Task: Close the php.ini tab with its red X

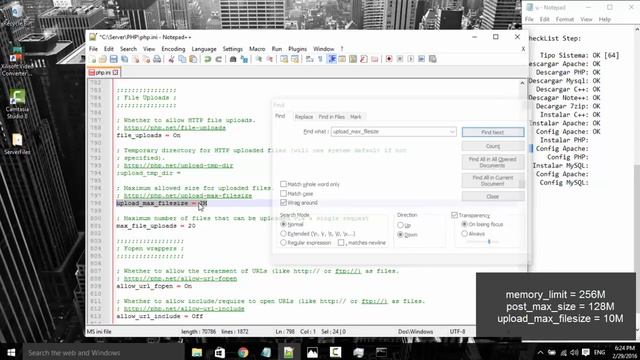Action: pos(116,72)
